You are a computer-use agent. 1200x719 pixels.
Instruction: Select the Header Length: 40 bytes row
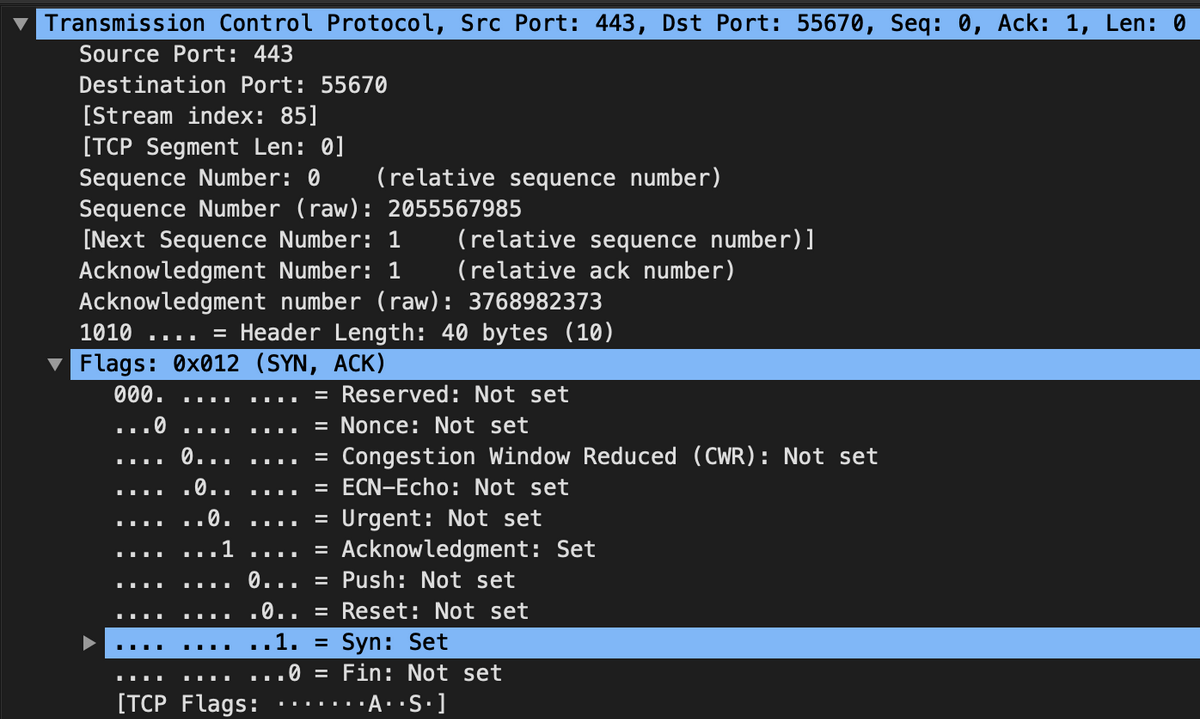pyautogui.click(x=347, y=333)
